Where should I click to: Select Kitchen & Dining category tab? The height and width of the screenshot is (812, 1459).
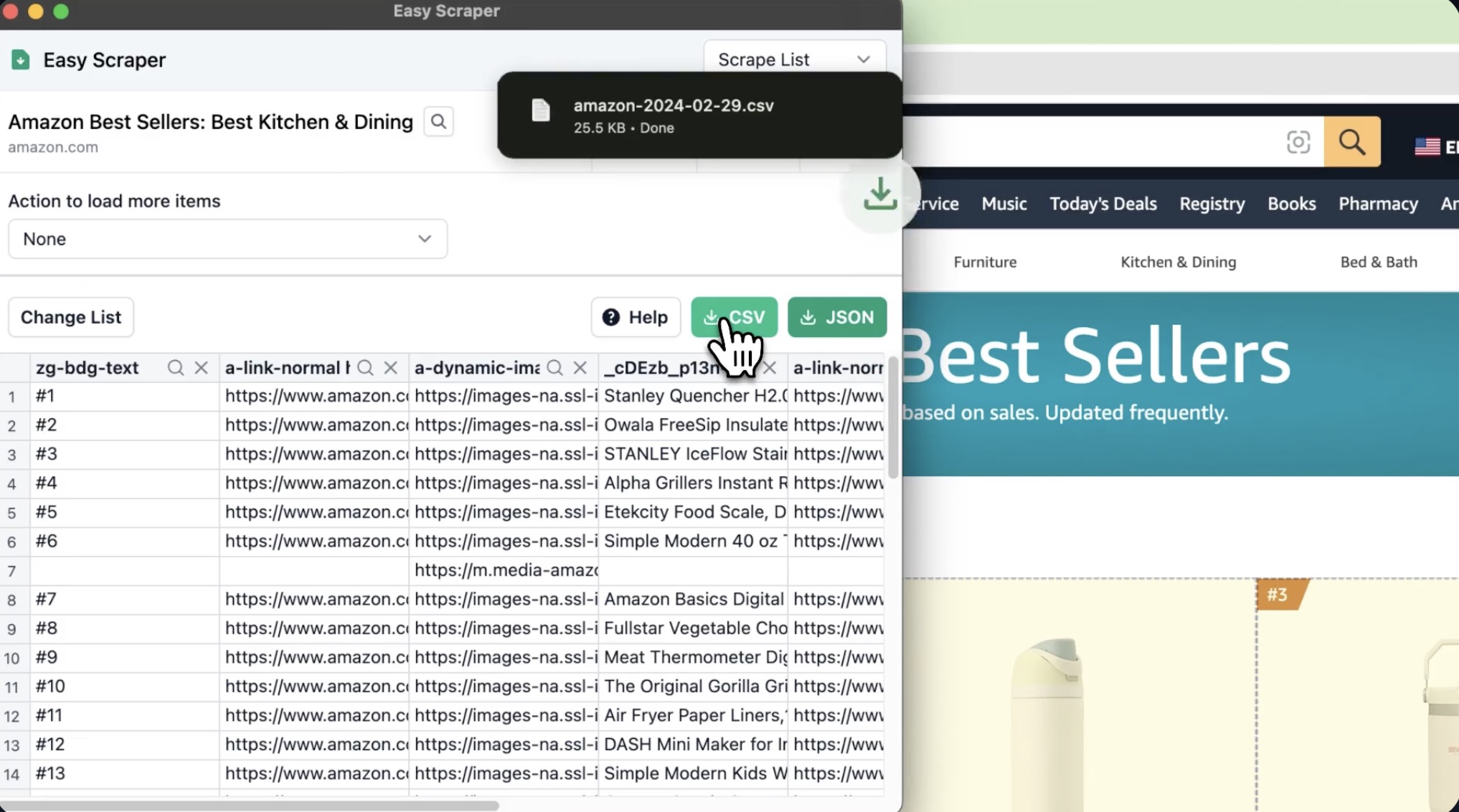(x=1178, y=262)
